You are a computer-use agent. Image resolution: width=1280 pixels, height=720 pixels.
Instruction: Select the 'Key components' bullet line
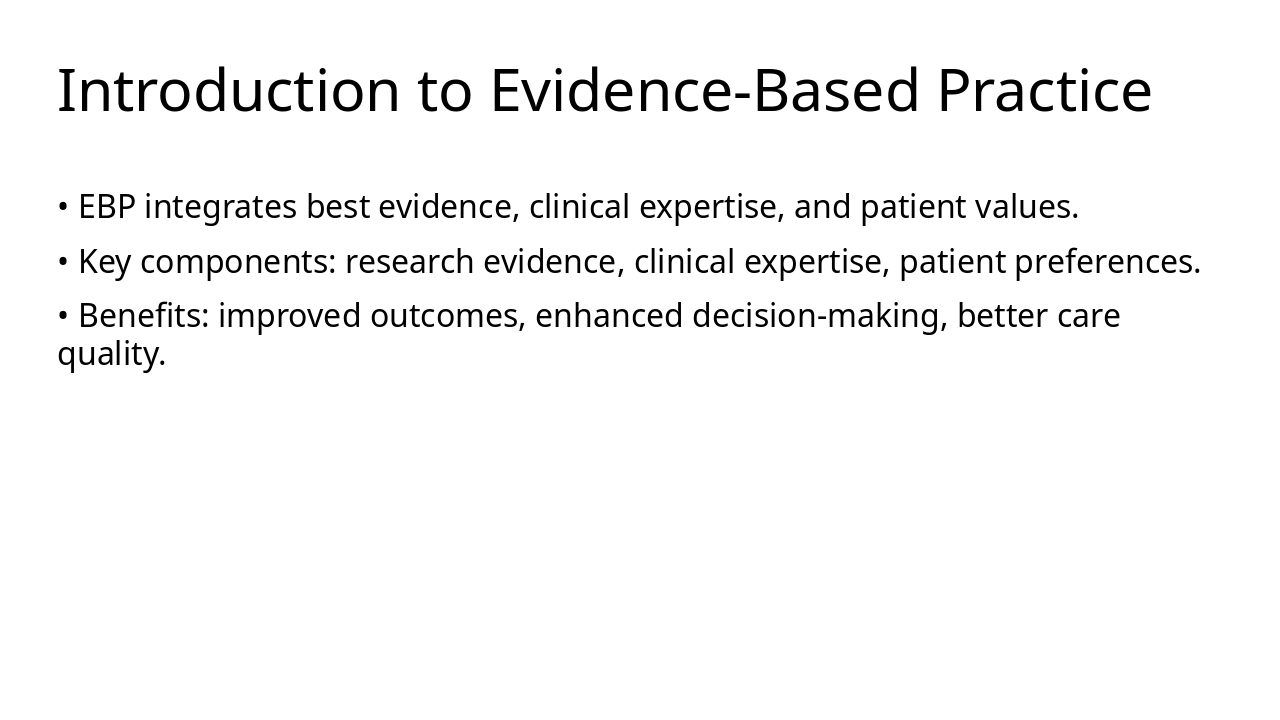629,262
